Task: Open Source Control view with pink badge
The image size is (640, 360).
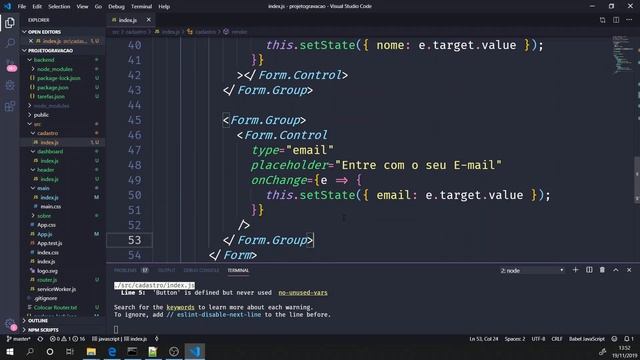Action: tap(10, 64)
